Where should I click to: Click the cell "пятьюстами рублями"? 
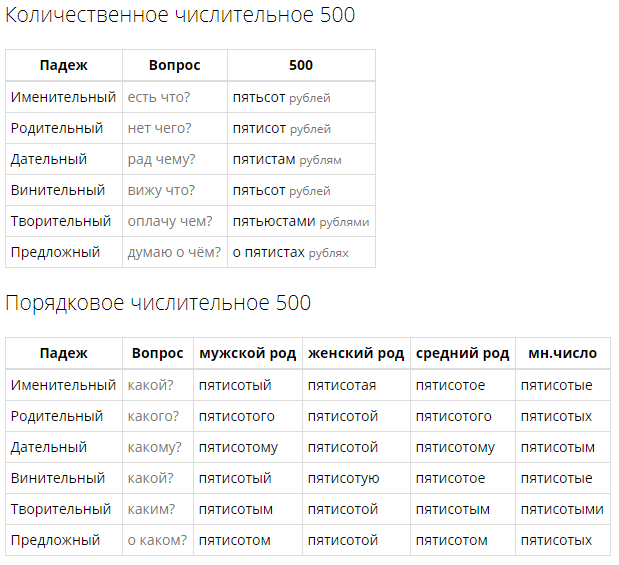tap(301, 221)
